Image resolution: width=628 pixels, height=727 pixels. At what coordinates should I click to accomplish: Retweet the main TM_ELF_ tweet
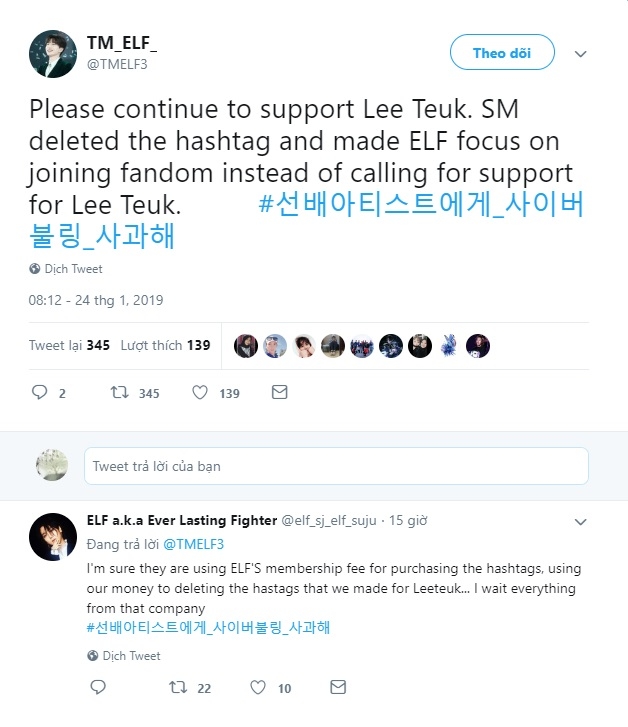pos(120,393)
